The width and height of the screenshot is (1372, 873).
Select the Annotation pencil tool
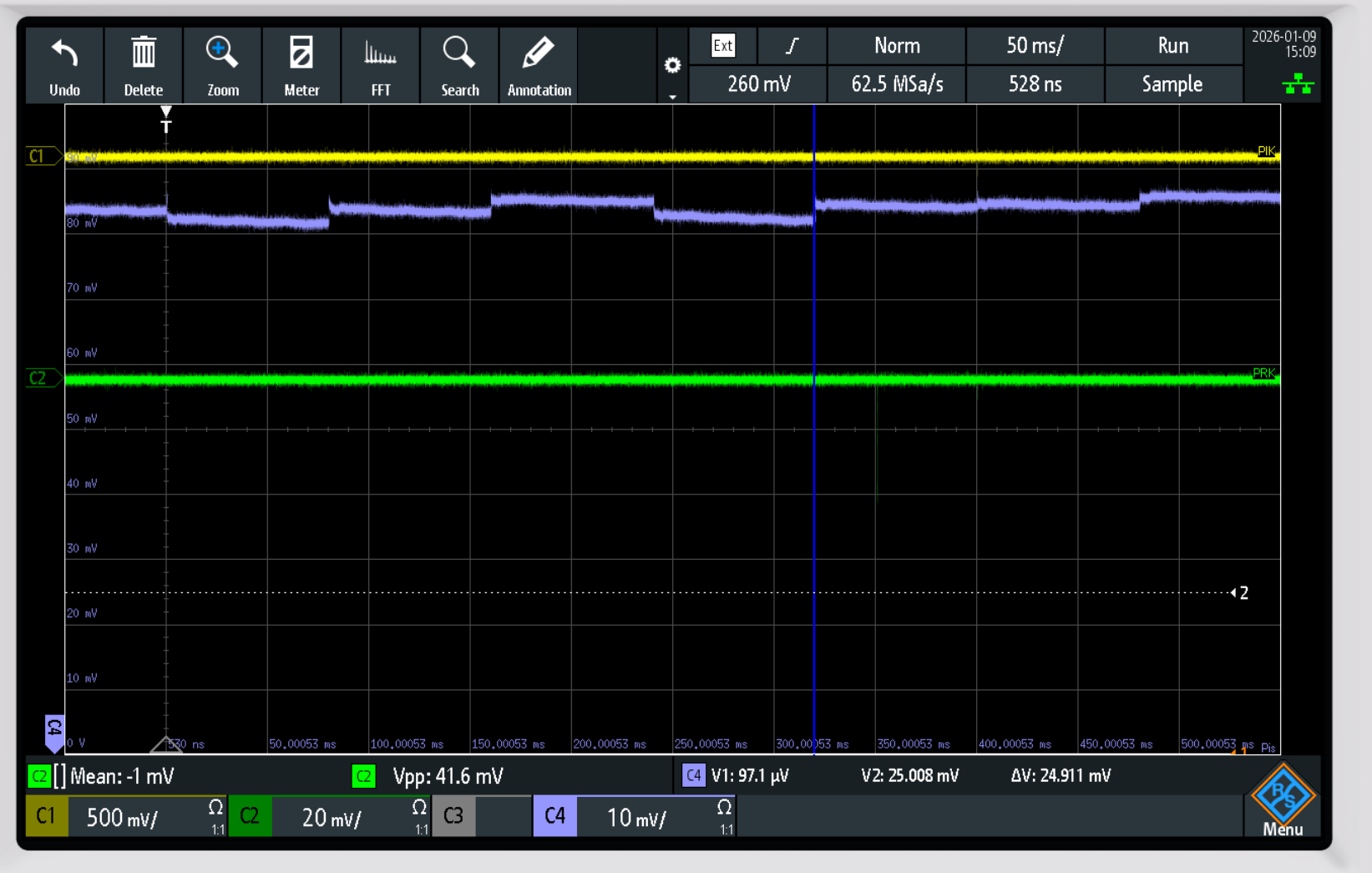pyautogui.click(x=539, y=55)
